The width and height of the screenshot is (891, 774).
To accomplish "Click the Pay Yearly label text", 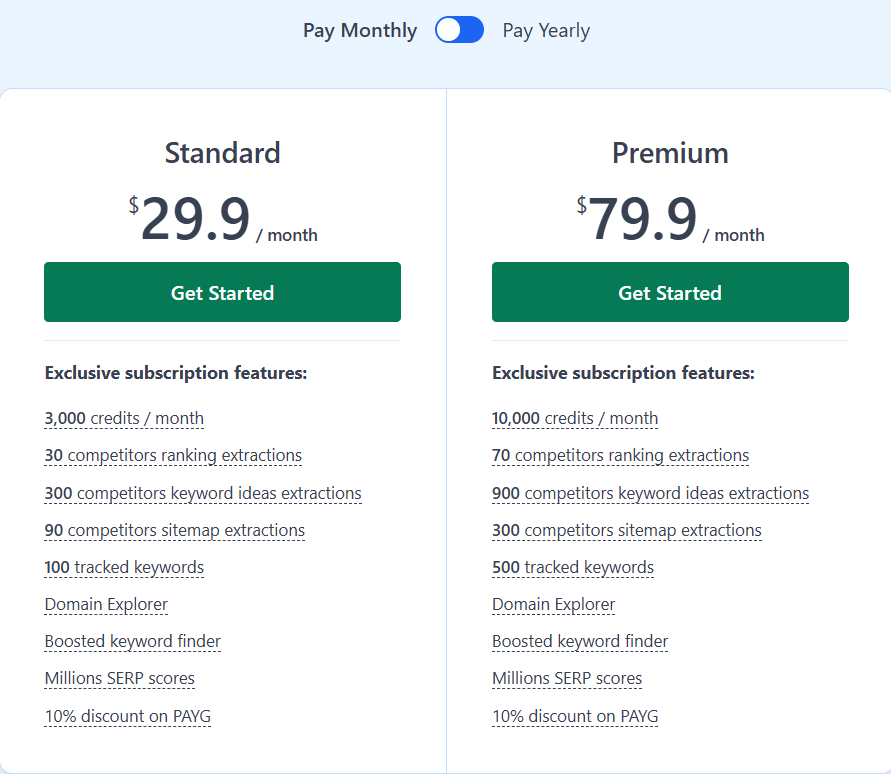I will click(546, 30).
